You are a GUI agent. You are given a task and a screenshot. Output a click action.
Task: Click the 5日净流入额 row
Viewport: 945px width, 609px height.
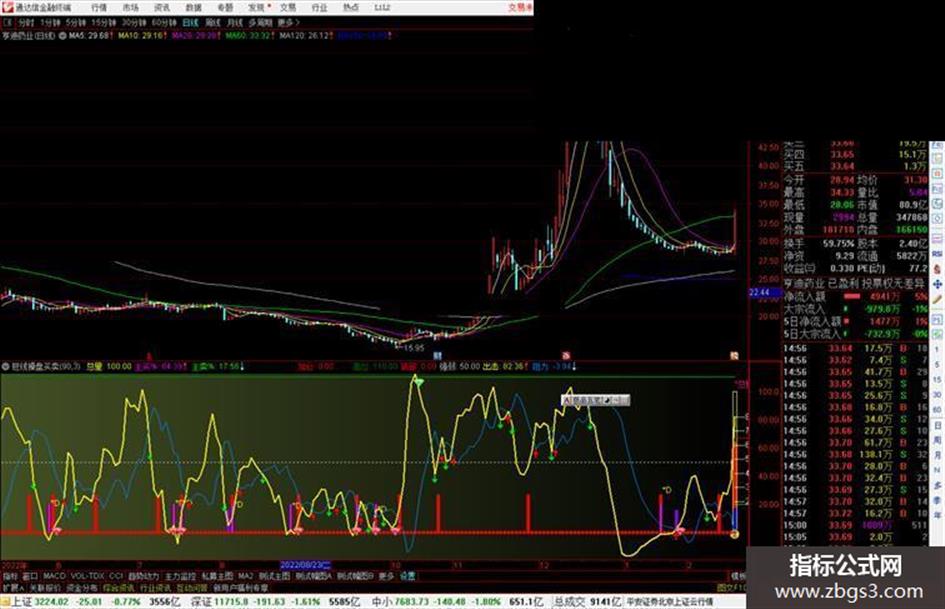coord(855,321)
